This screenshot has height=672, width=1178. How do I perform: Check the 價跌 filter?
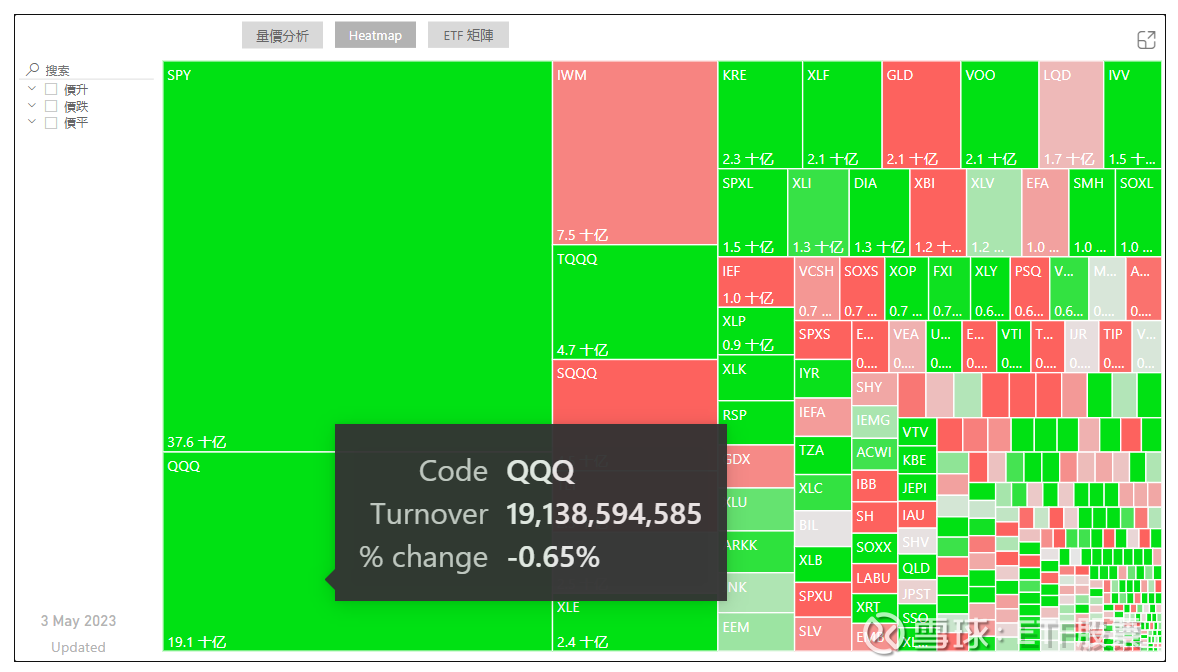click(52, 105)
